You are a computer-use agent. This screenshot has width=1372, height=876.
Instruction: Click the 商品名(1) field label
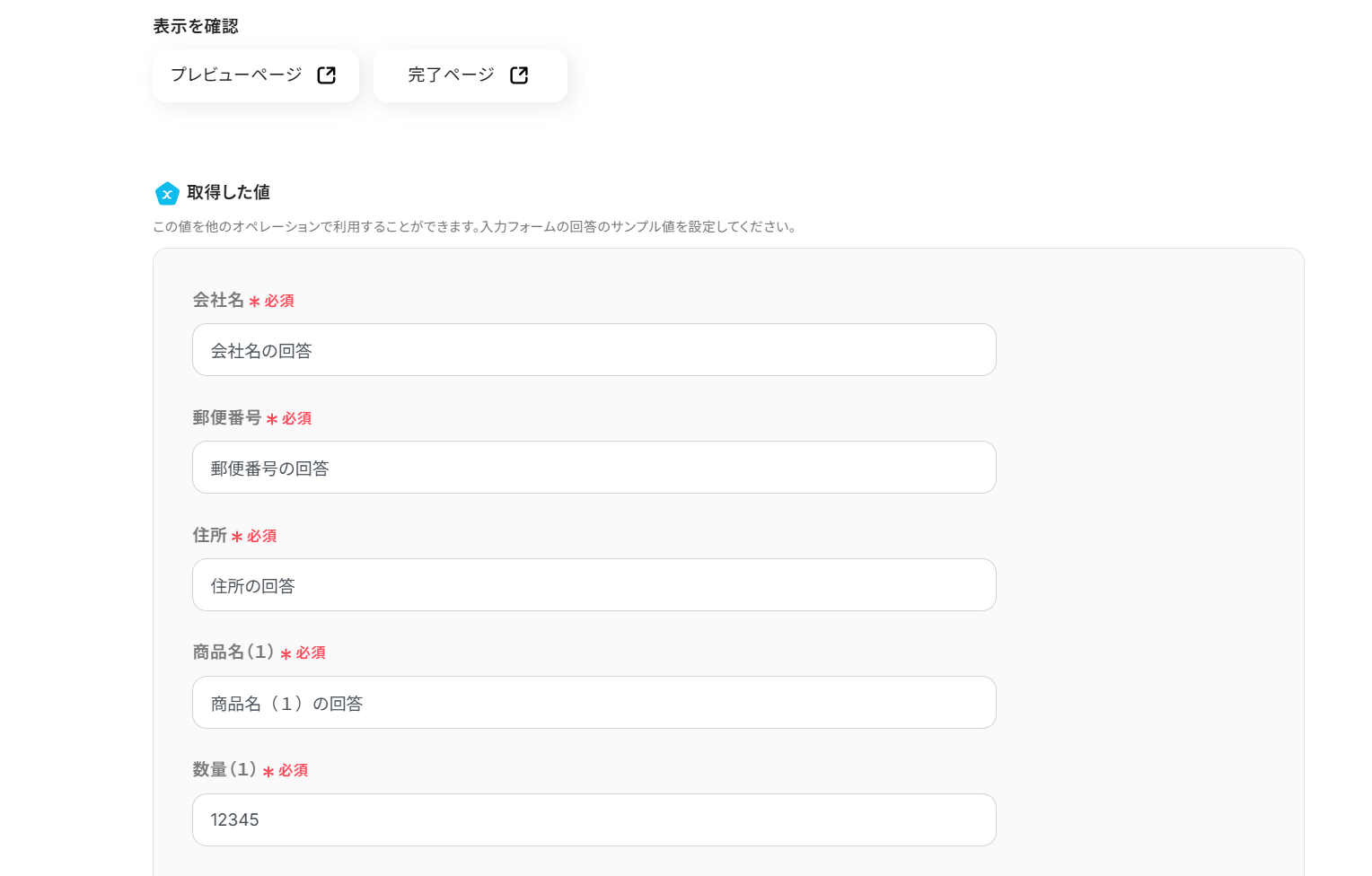[233, 652]
